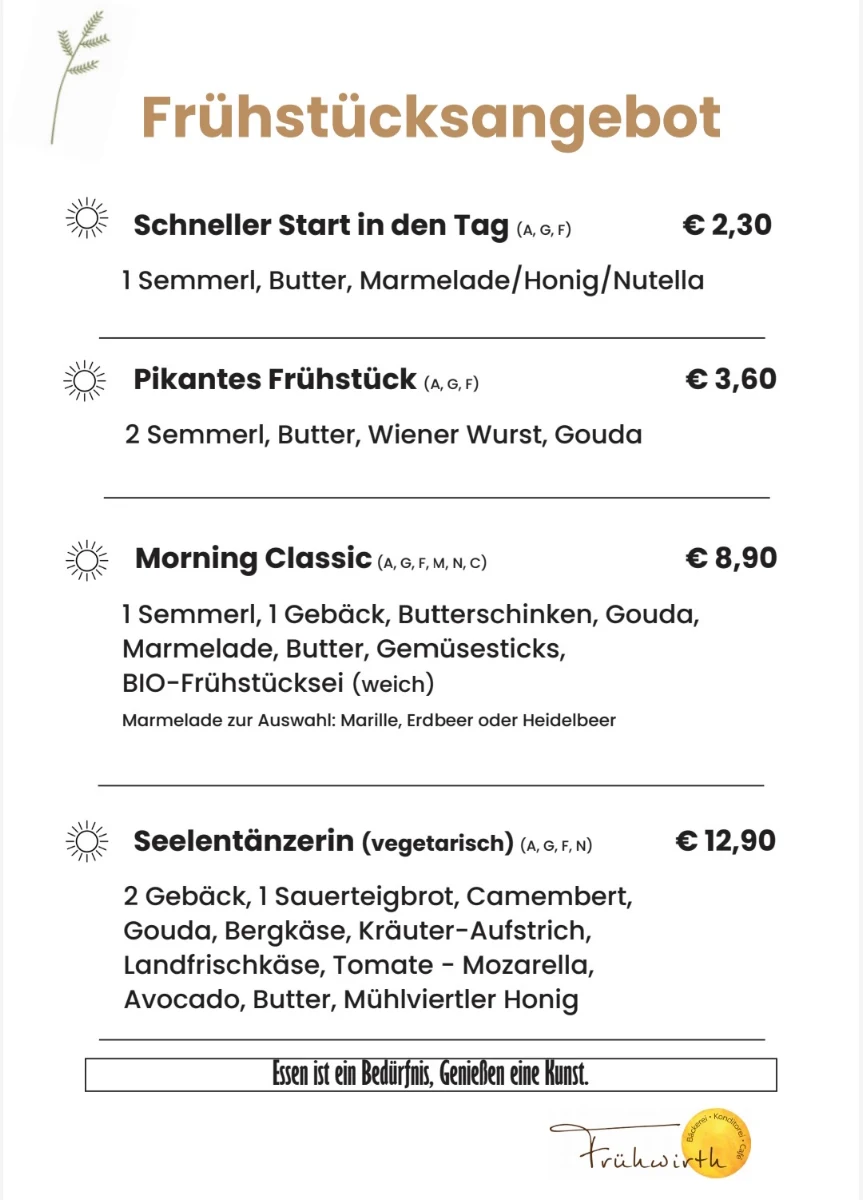
Task: Click the wheat stalk illustration
Action: click(79, 77)
